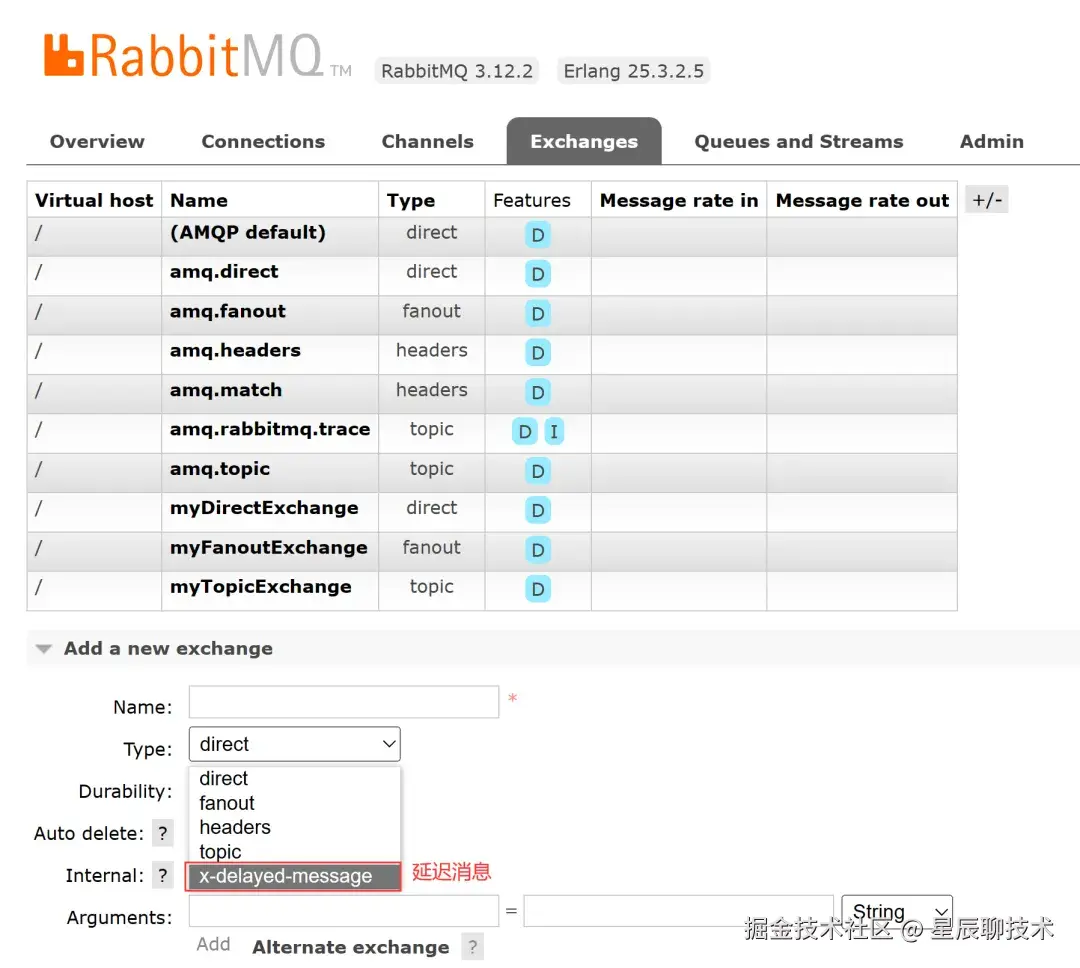
Task: Open the Overview tab
Action: [97, 141]
